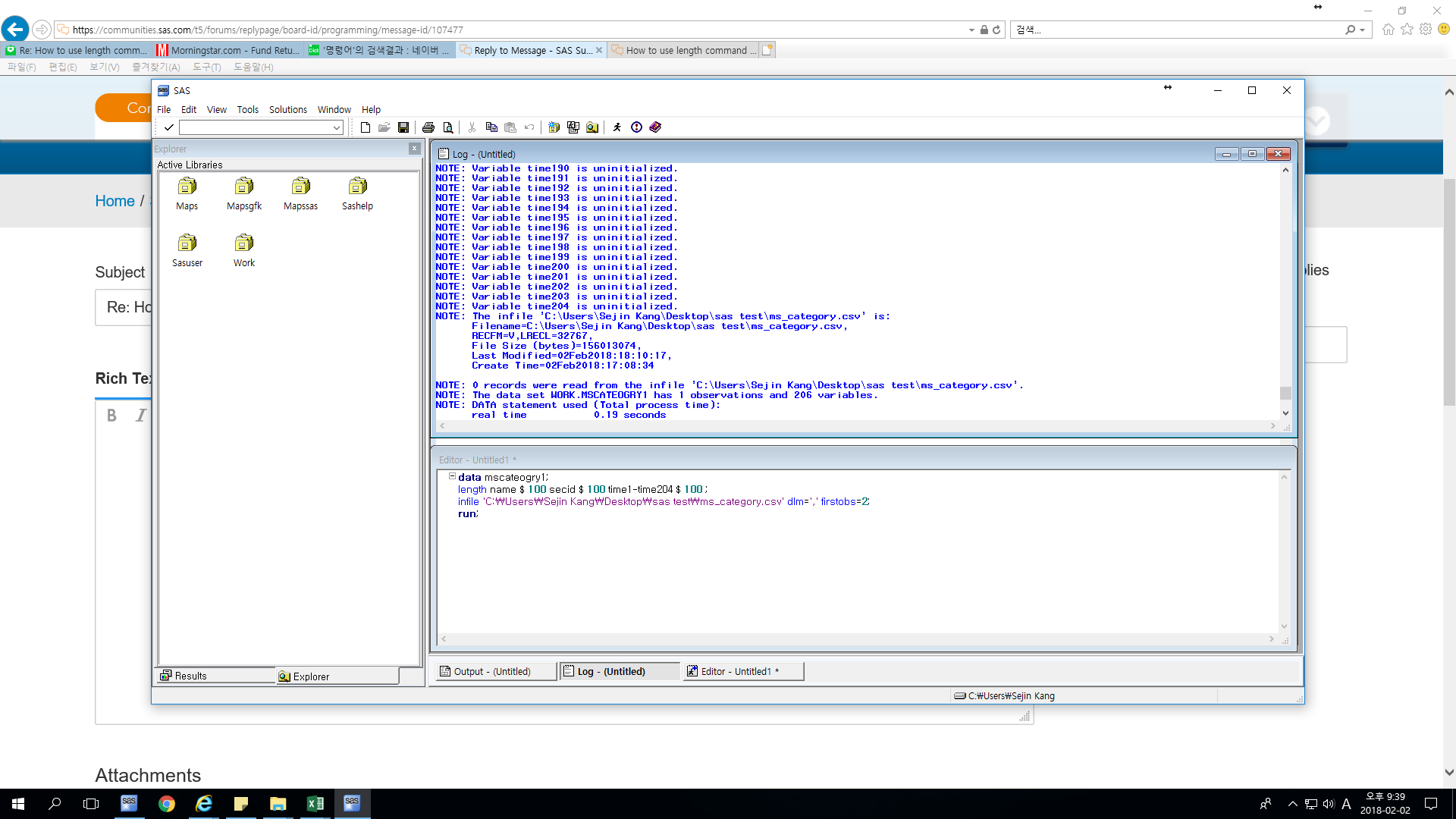1456x819 pixels.
Task: Click the Submit running-man icon
Action: [x=617, y=127]
